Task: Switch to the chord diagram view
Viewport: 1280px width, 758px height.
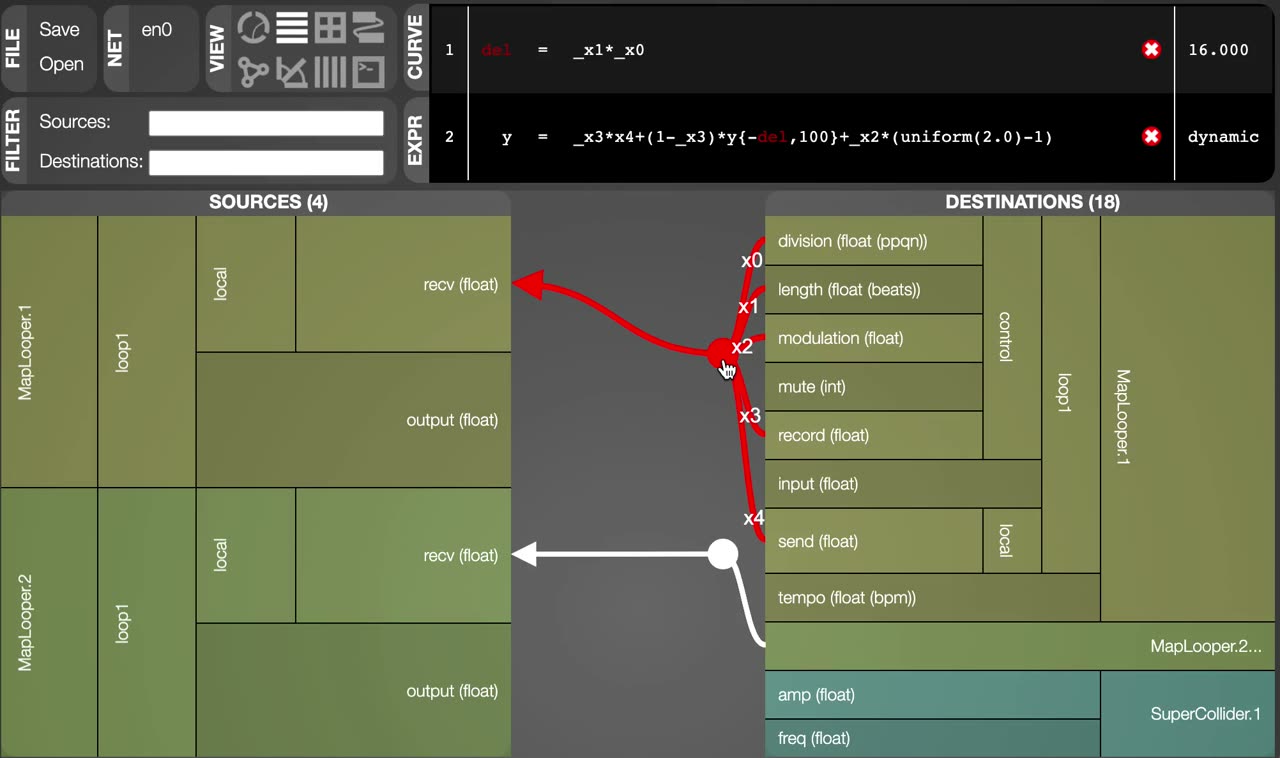Action: tap(254, 29)
